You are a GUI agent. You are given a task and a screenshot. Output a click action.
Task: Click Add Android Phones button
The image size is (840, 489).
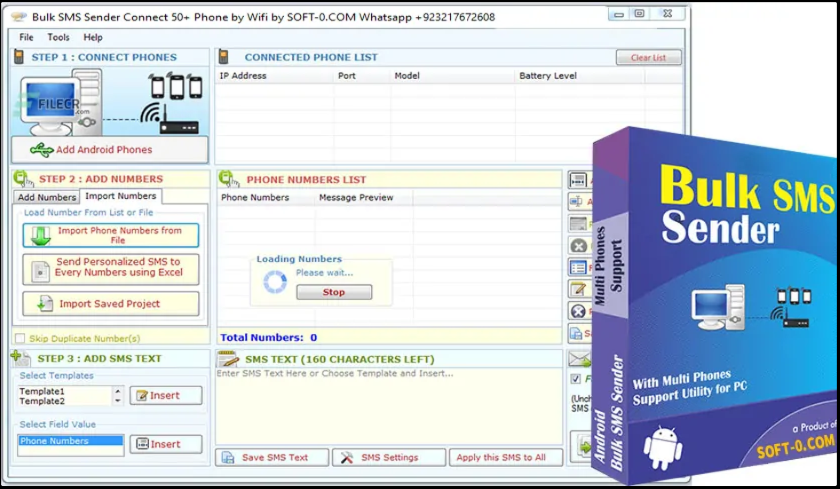(110, 150)
